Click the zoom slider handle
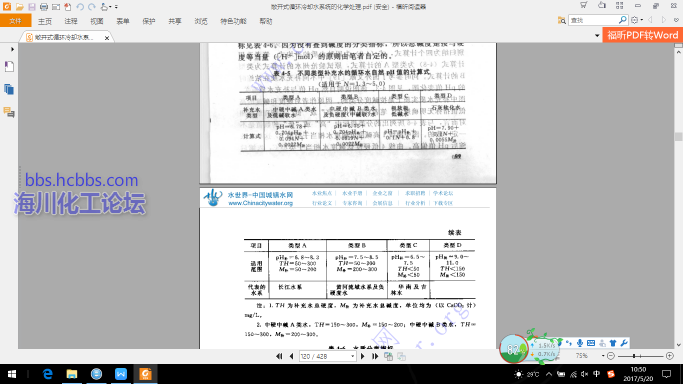This screenshot has width=683, height=384. click(634, 356)
